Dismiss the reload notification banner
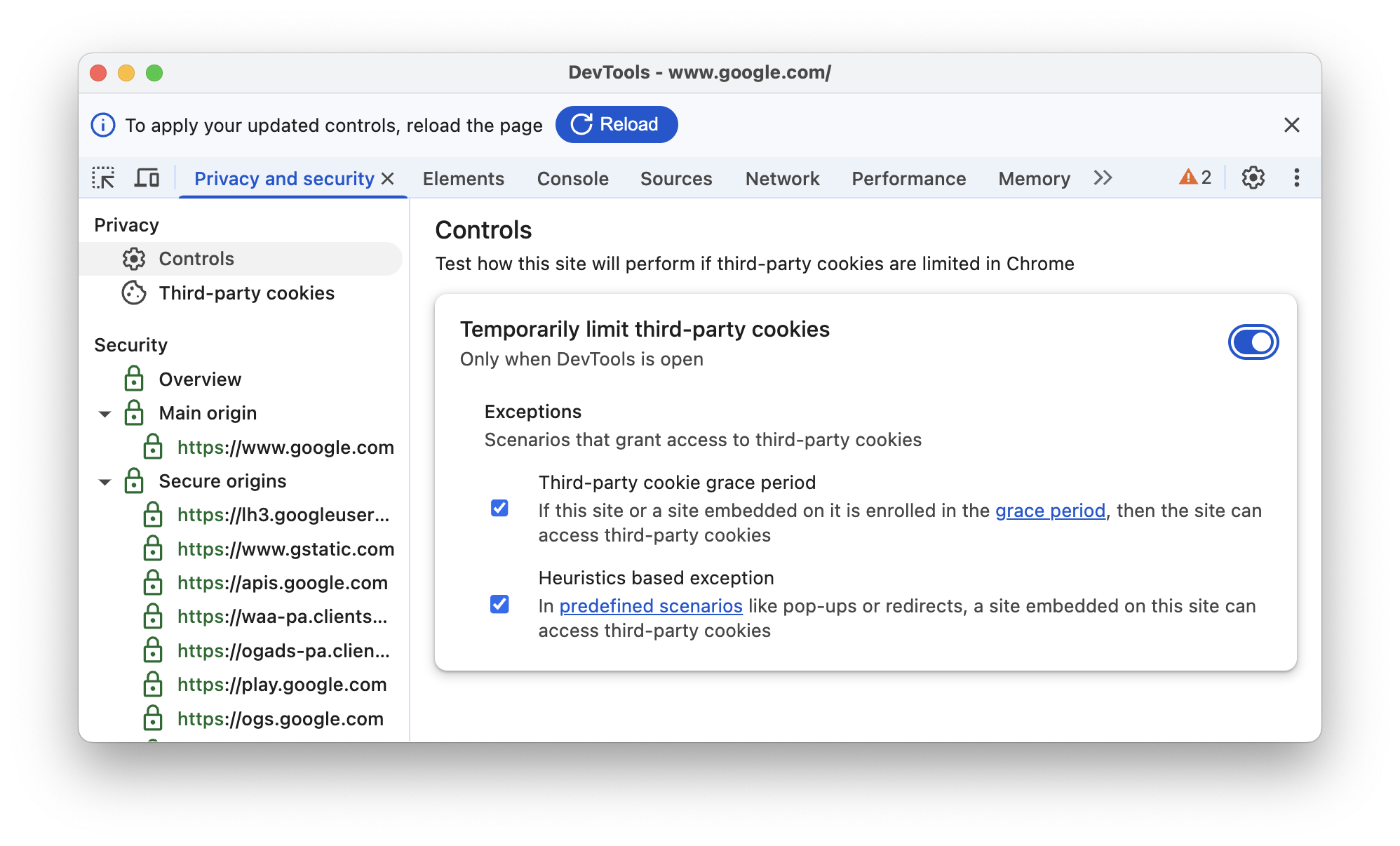 click(1291, 124)
